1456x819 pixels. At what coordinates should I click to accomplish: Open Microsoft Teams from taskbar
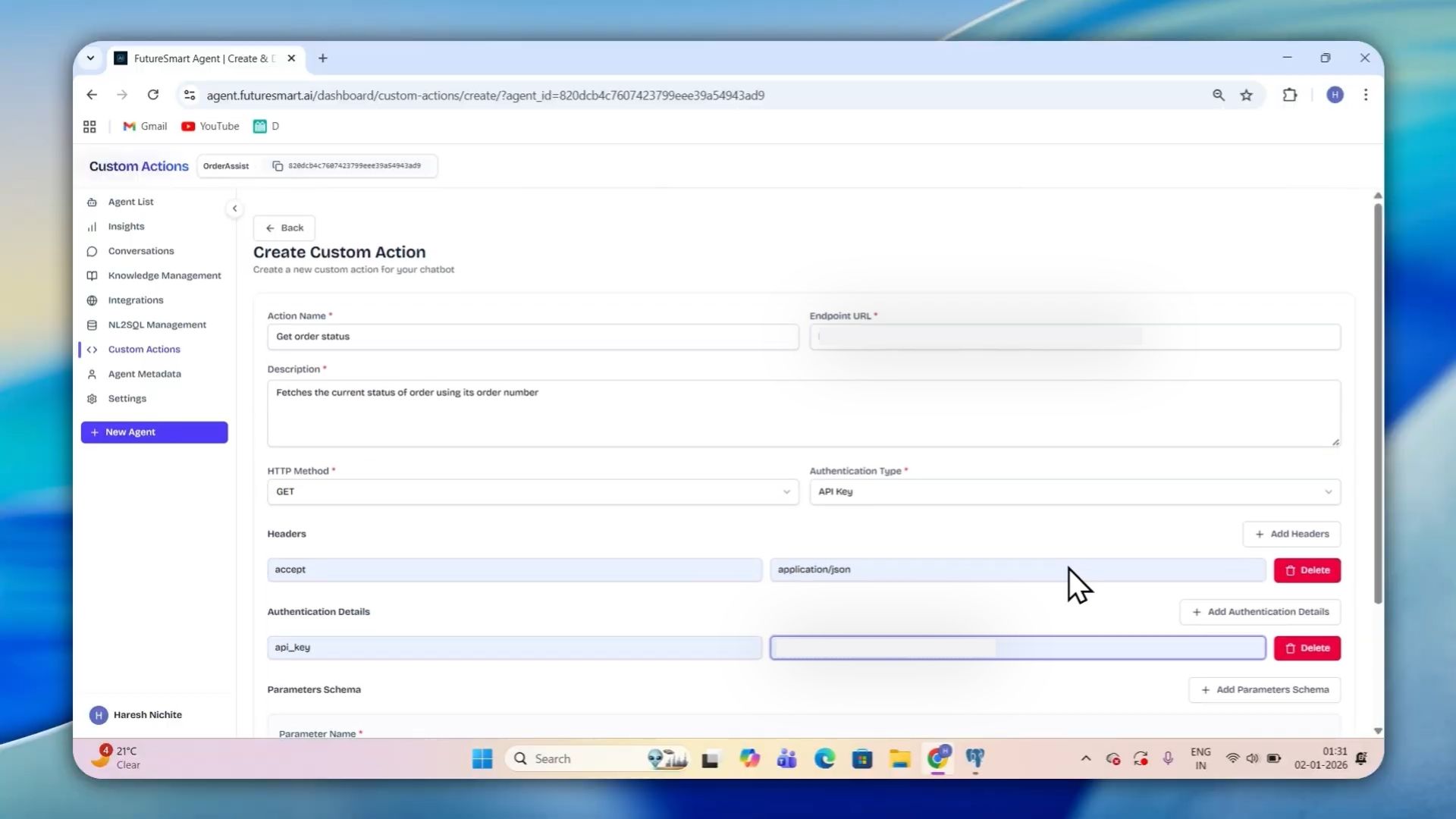(x=786, y=758)
